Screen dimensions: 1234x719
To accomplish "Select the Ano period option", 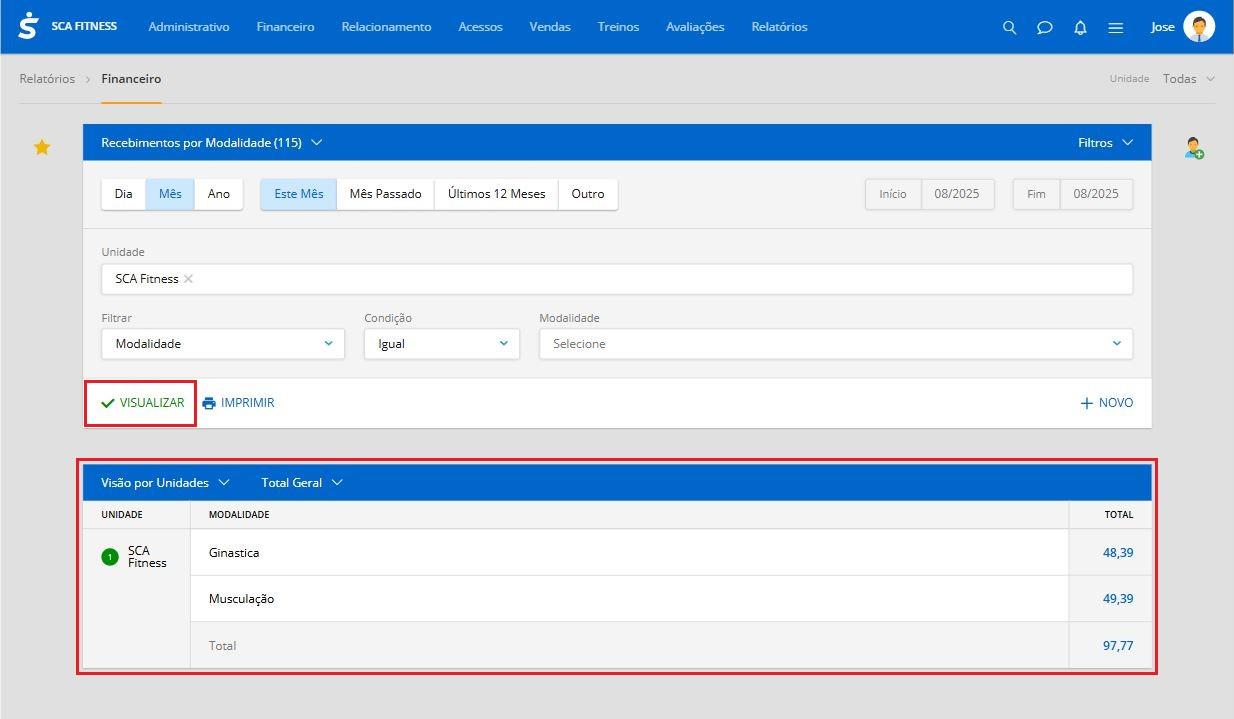I will pos(219,194).
